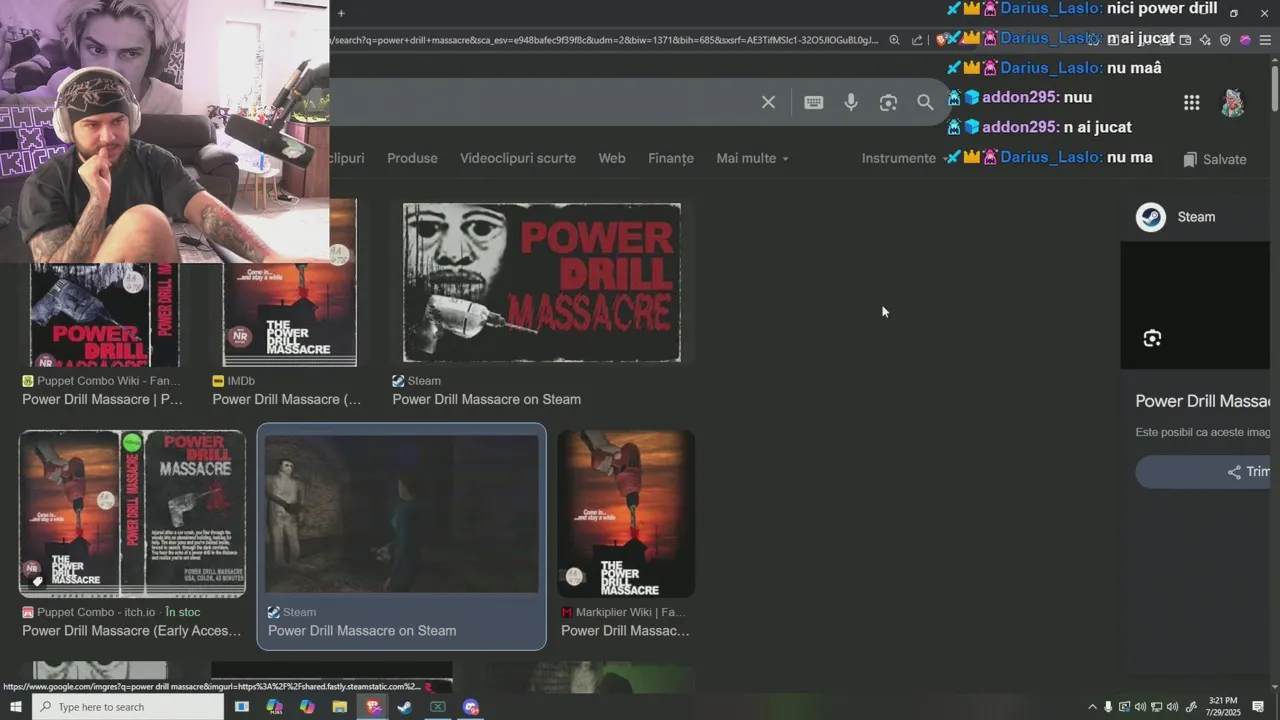This screenshot has width=1280, height=720.
Task: Open Copilot from the taskbar
Action: coord(307,707)
